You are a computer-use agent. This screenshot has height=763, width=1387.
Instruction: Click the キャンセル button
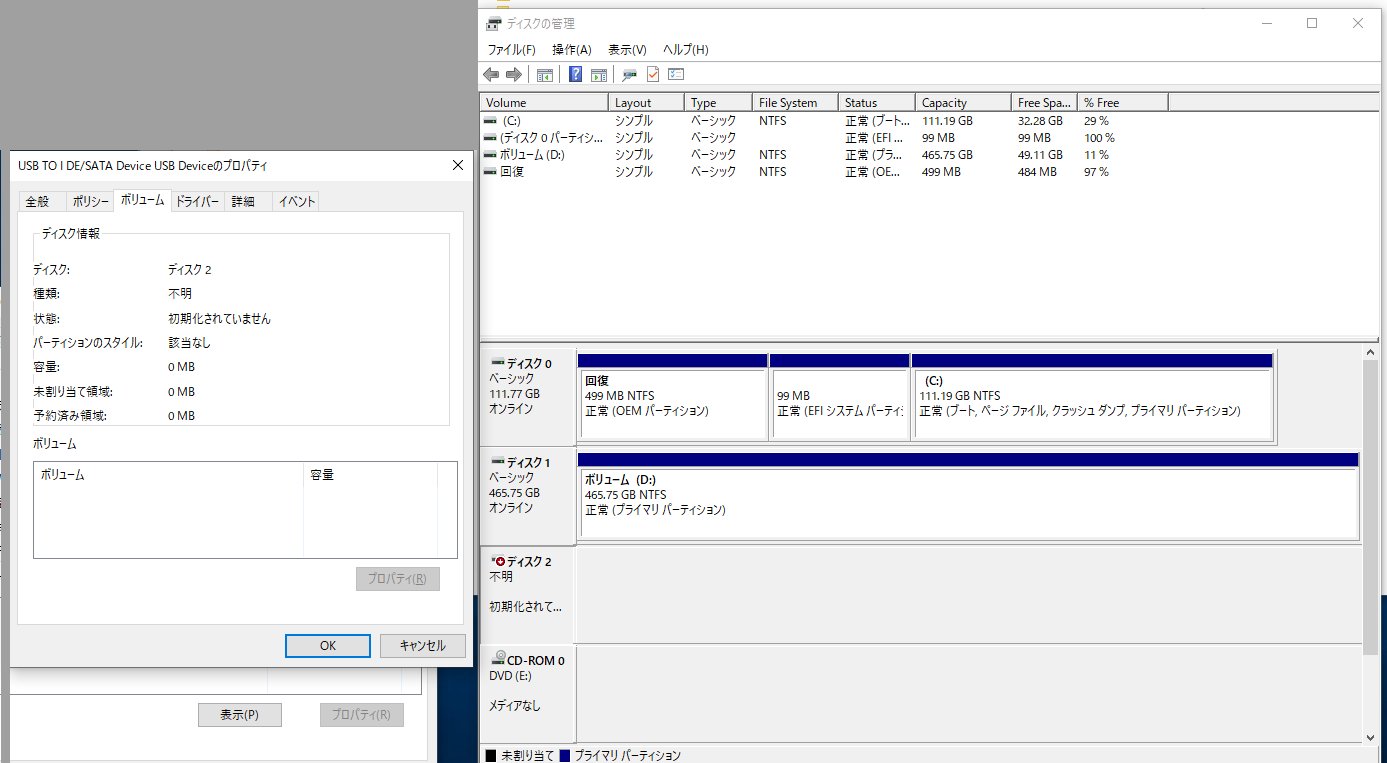tap(422, 646)
